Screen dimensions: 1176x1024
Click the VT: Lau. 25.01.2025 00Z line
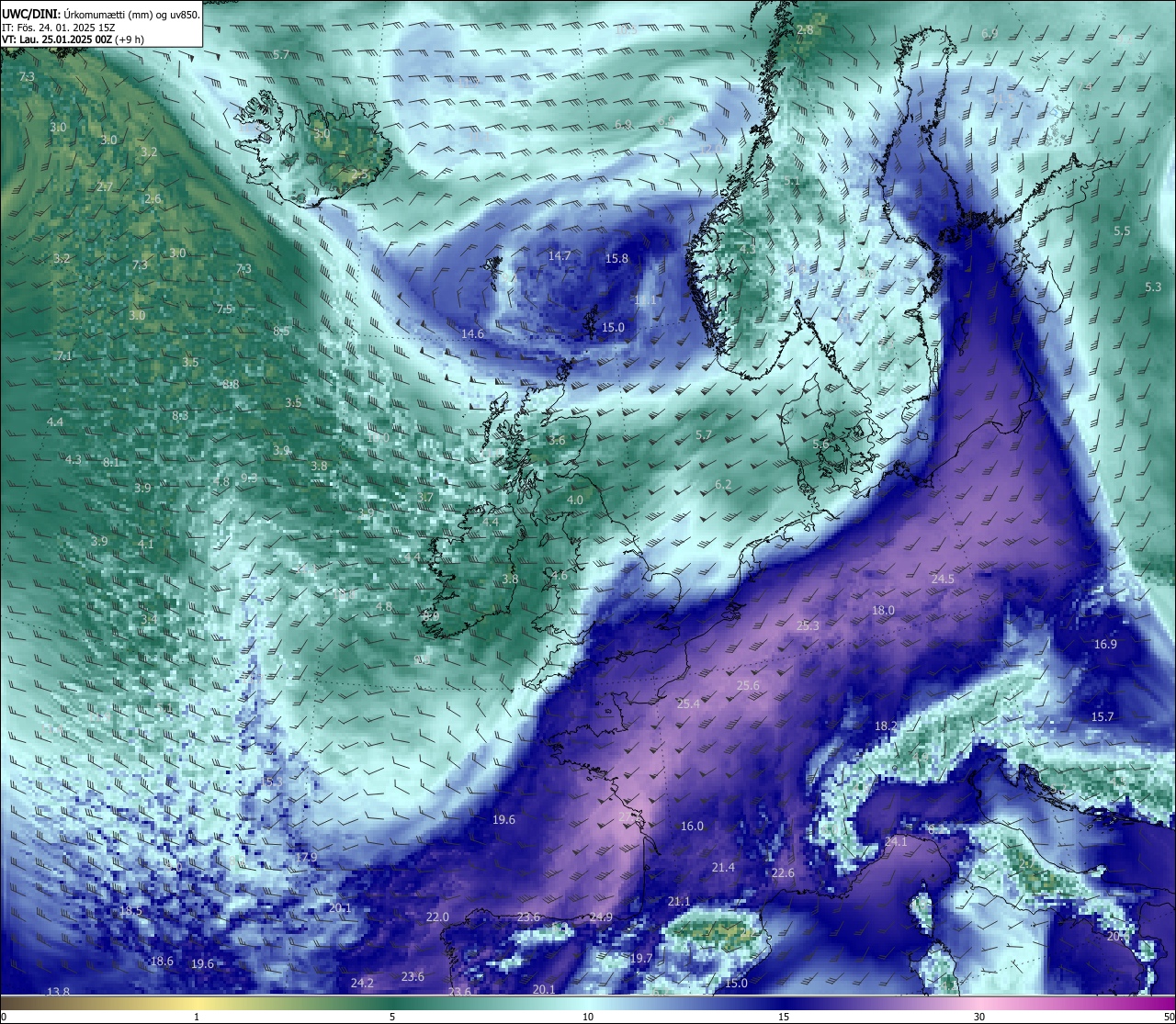point(73,39)
